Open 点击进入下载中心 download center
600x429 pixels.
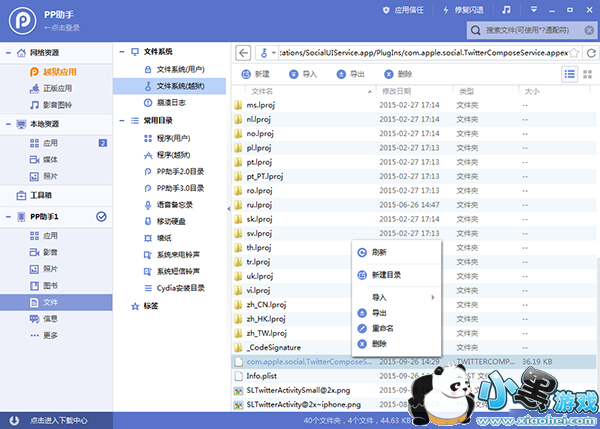[x=56, y=421]
